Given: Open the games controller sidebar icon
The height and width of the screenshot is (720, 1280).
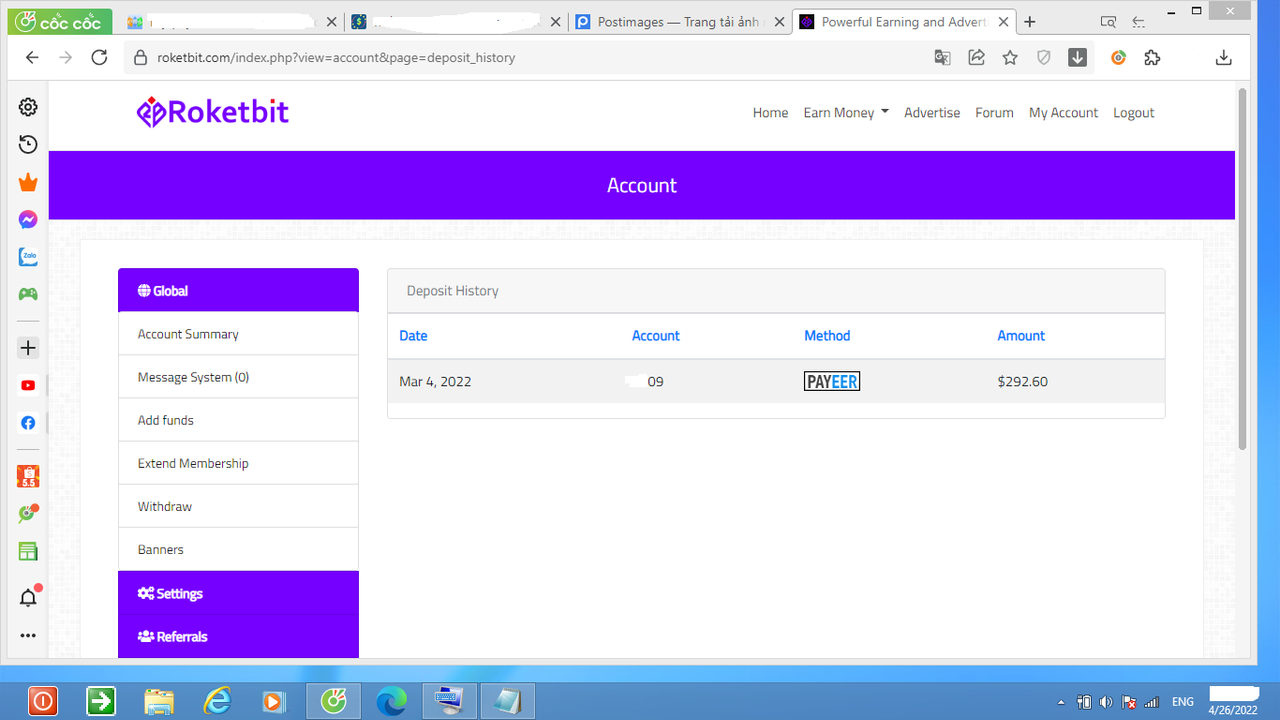Looking at the screenshot, I should click(x=28, y=294).
